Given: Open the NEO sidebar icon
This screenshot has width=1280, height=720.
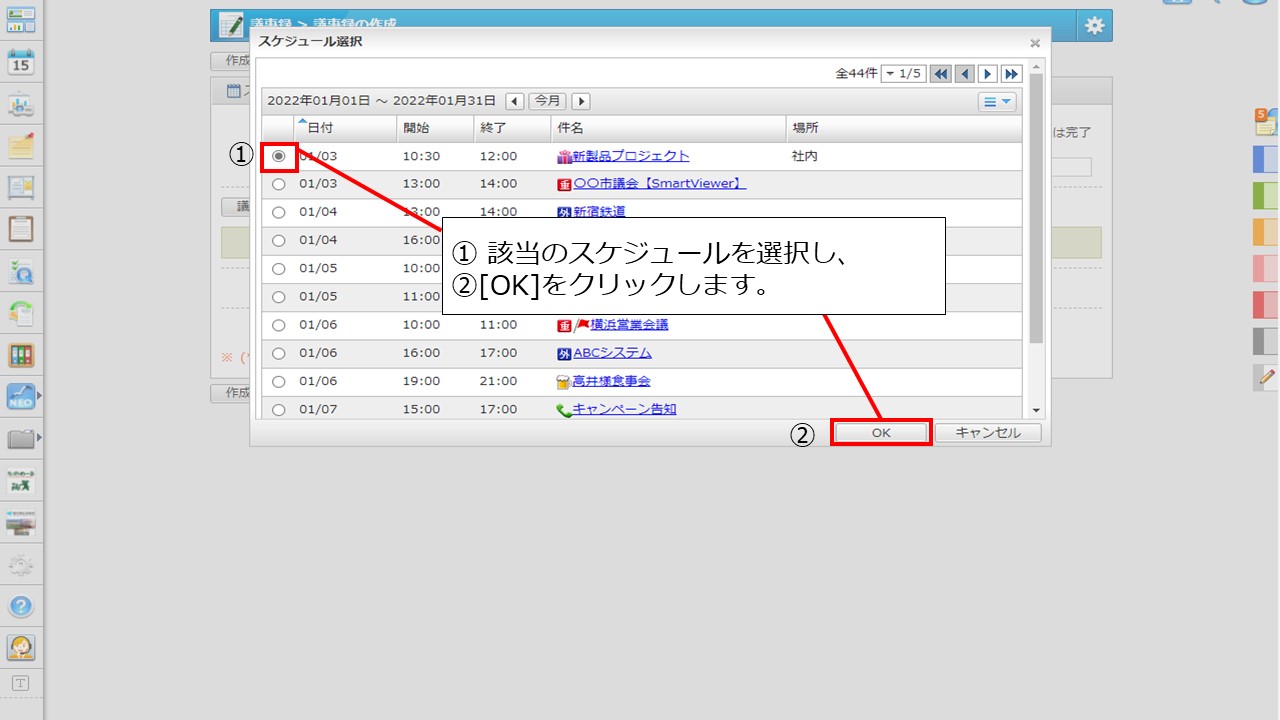Looking at the screenshot, I should pos(21,397).
